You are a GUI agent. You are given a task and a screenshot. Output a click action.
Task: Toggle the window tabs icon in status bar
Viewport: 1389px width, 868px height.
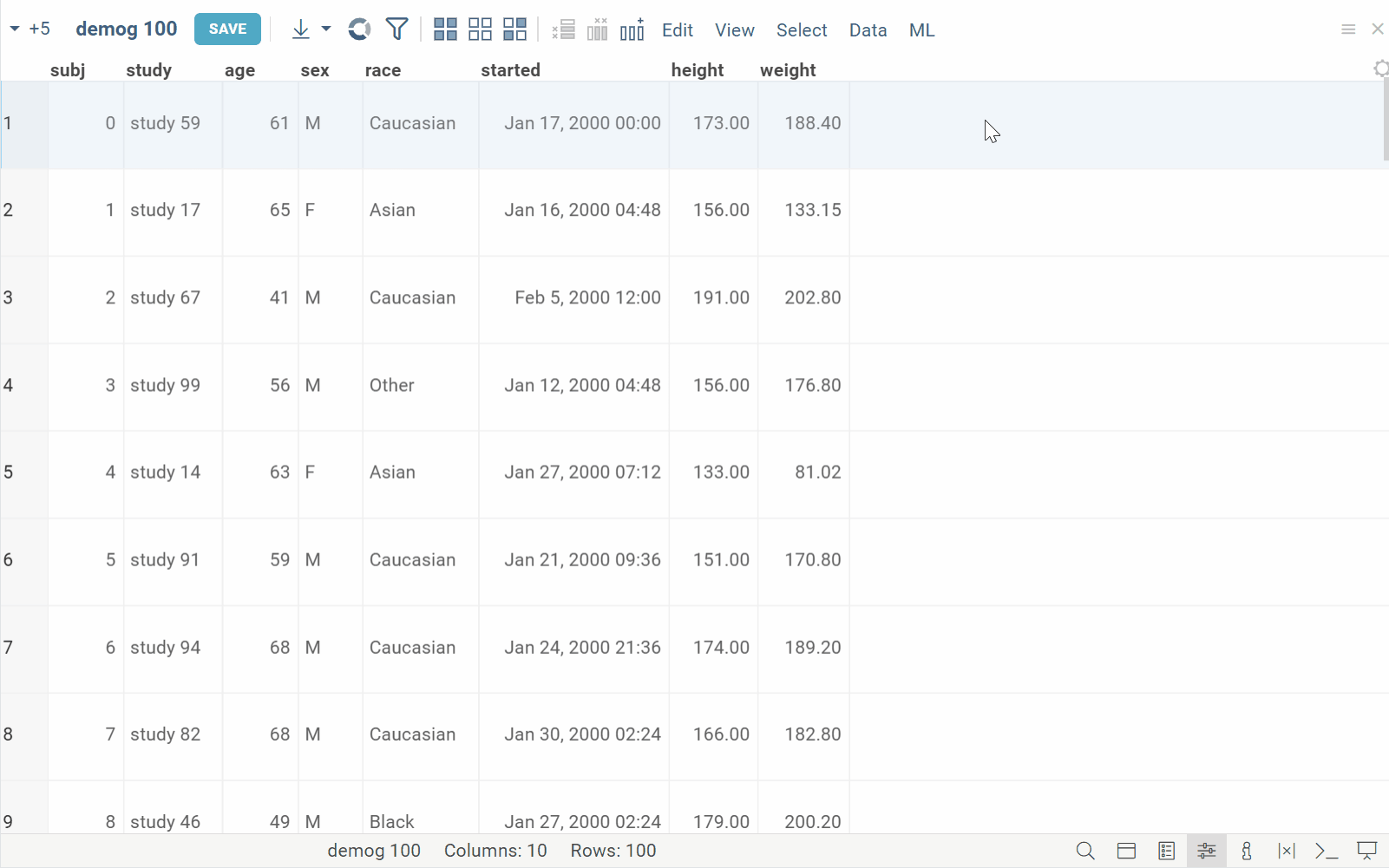tap(1126, 851)
